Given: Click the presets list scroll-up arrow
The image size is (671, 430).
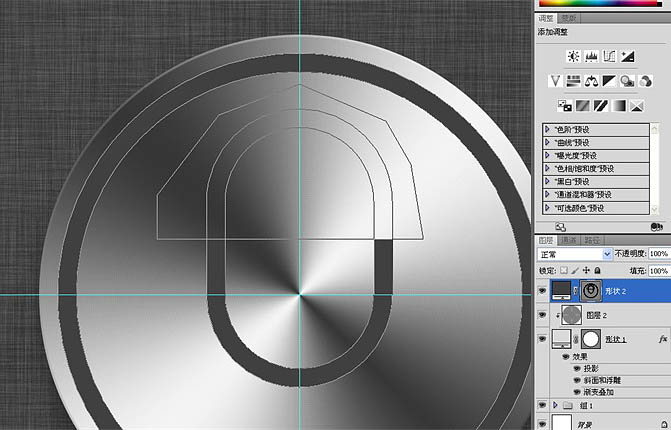Looking at the screenshot, I should tap(654, 128).
